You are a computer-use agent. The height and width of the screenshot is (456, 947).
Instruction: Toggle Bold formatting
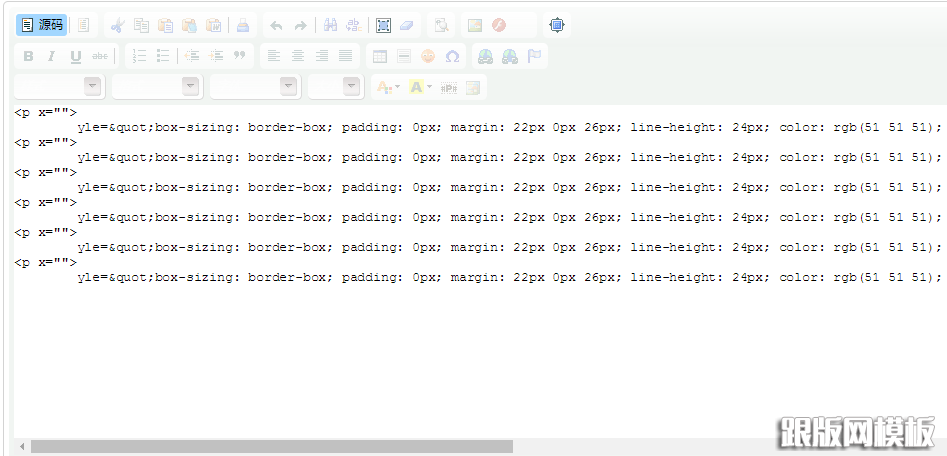point(28,56)
